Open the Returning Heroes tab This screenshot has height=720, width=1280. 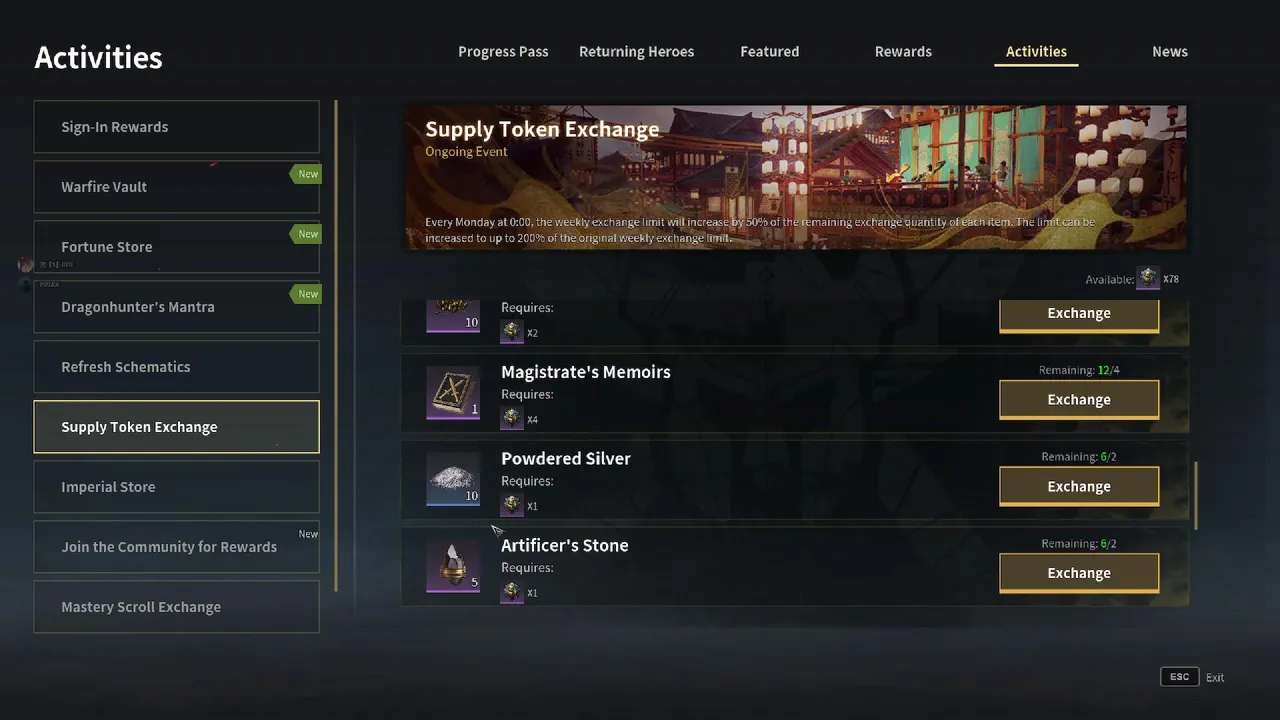click(x=636, y=52)
